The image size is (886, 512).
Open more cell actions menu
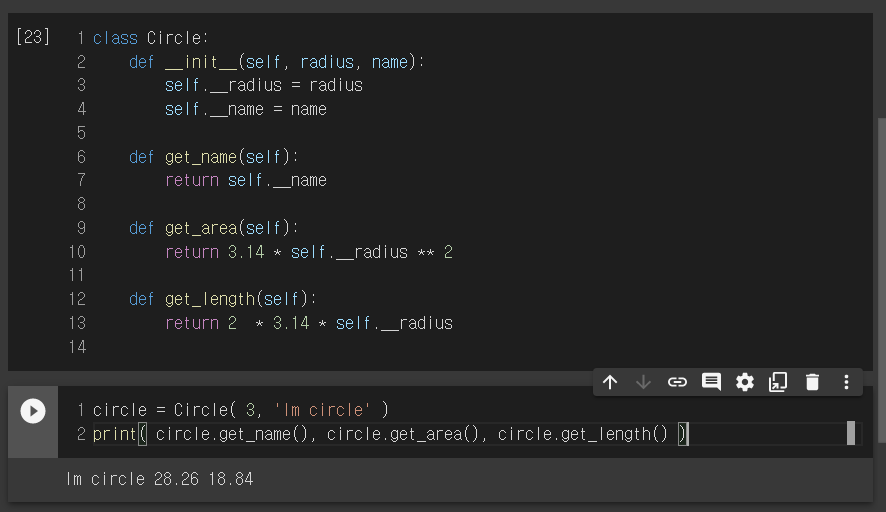coord(846,383)
